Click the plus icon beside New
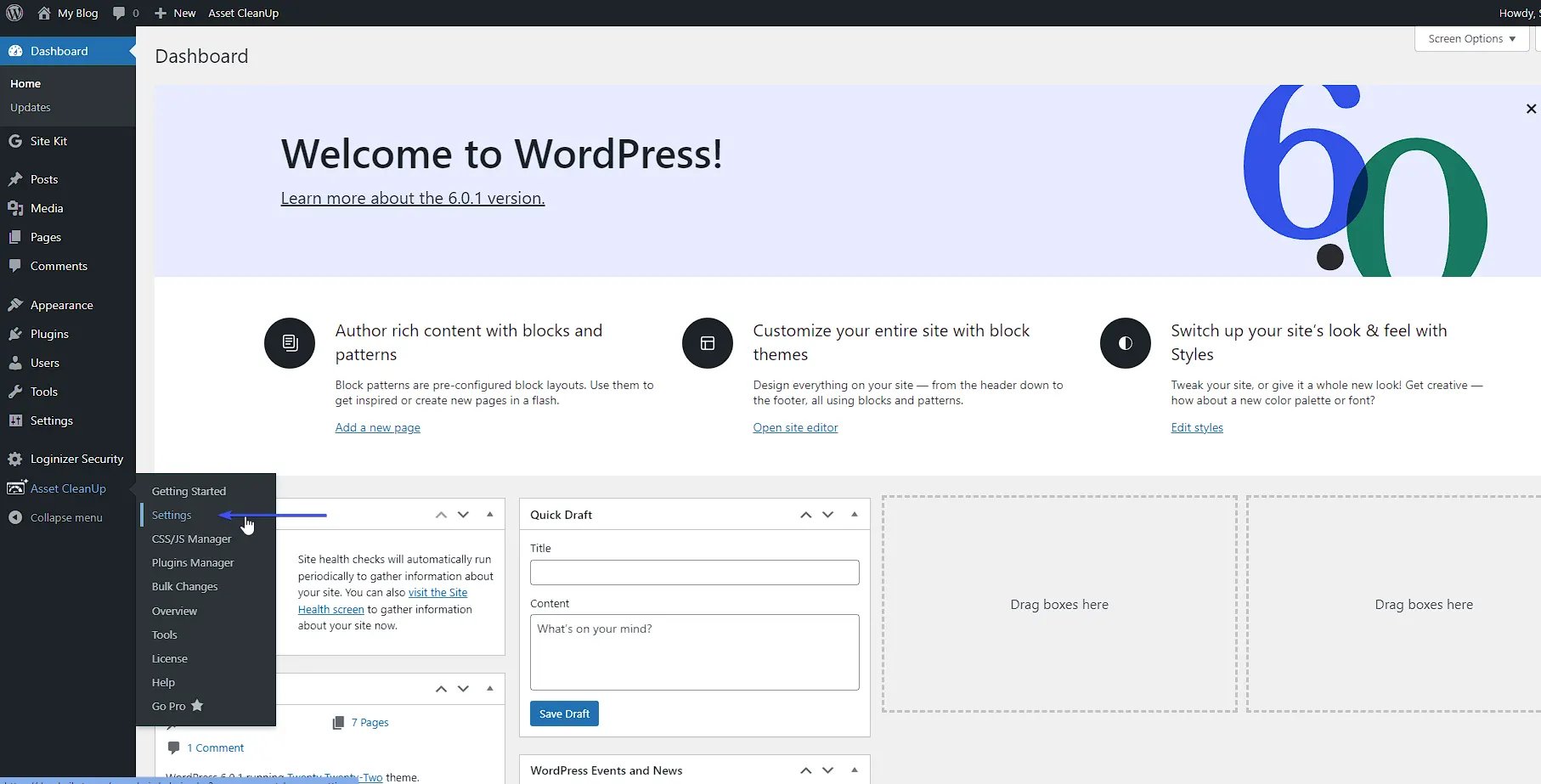1541x784 pixels. point(161,13)
